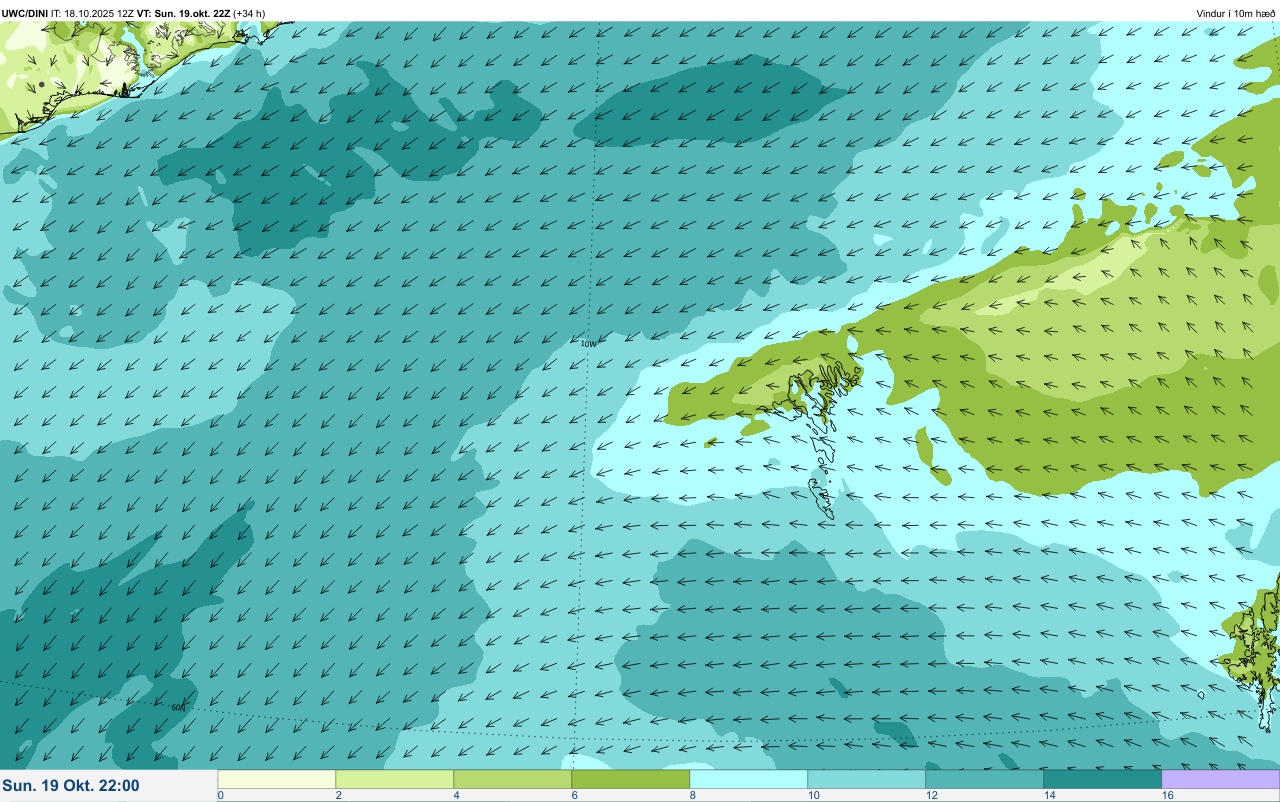
Task: Click the legend value '2'
Action: click(x=338, y=795)
